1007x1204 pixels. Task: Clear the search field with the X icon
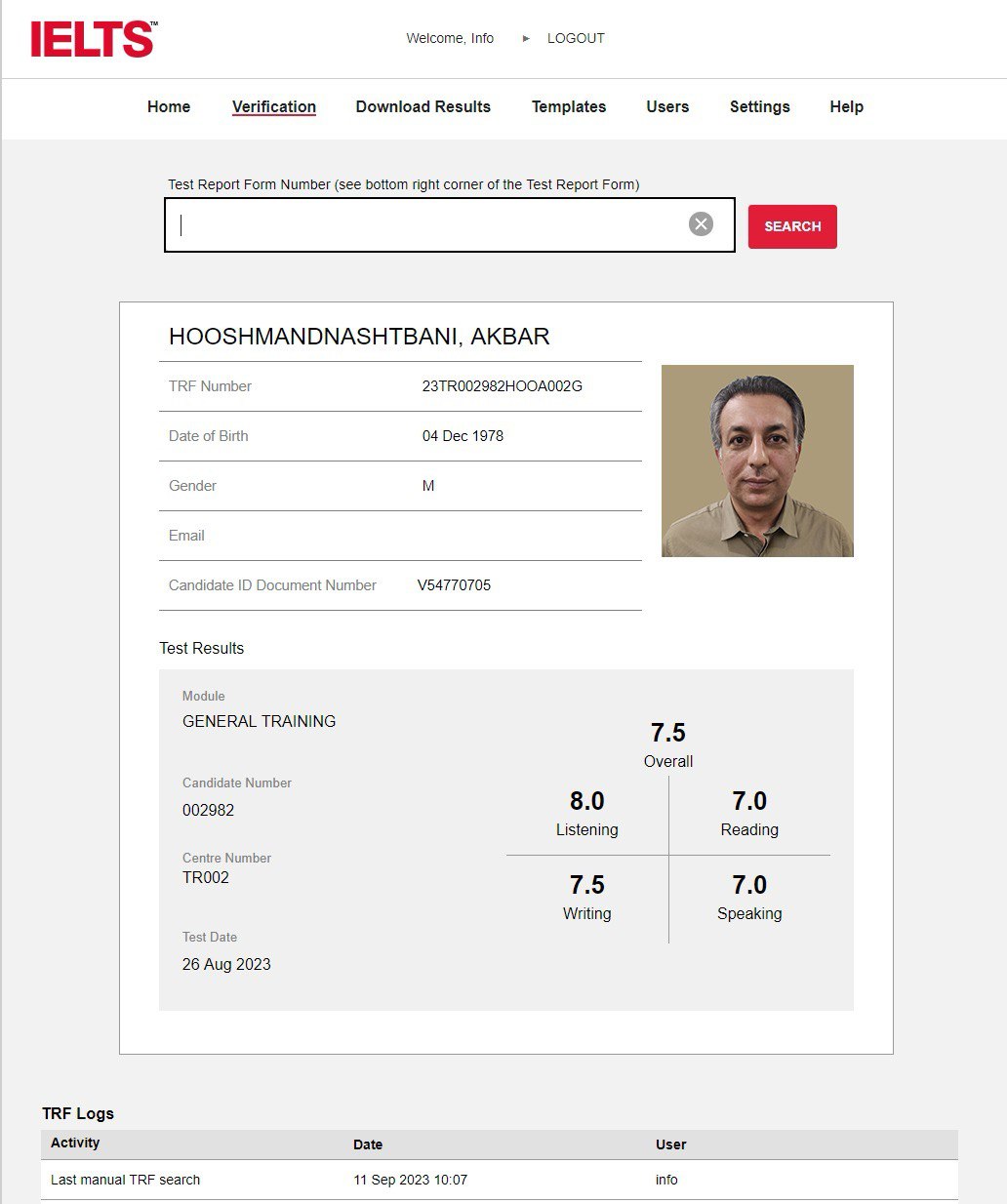(x=701, y=224)
